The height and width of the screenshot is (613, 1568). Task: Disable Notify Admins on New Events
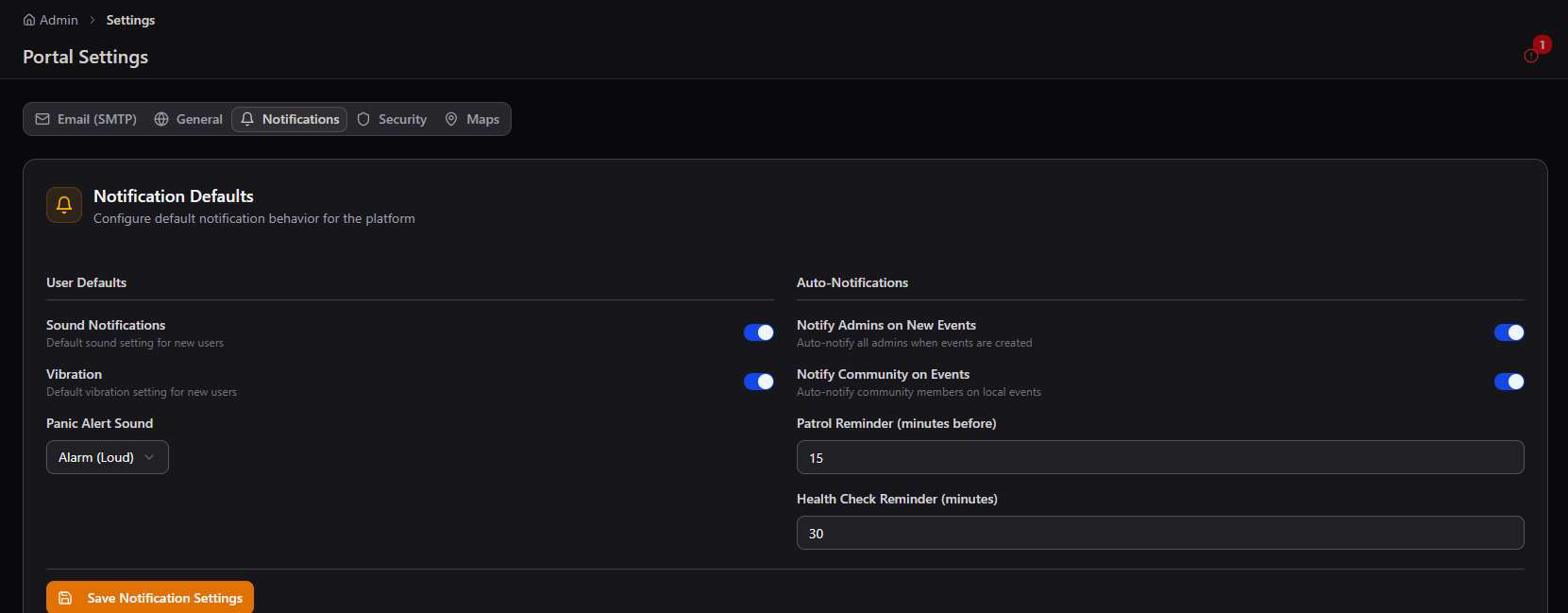tap(1509, 332)
